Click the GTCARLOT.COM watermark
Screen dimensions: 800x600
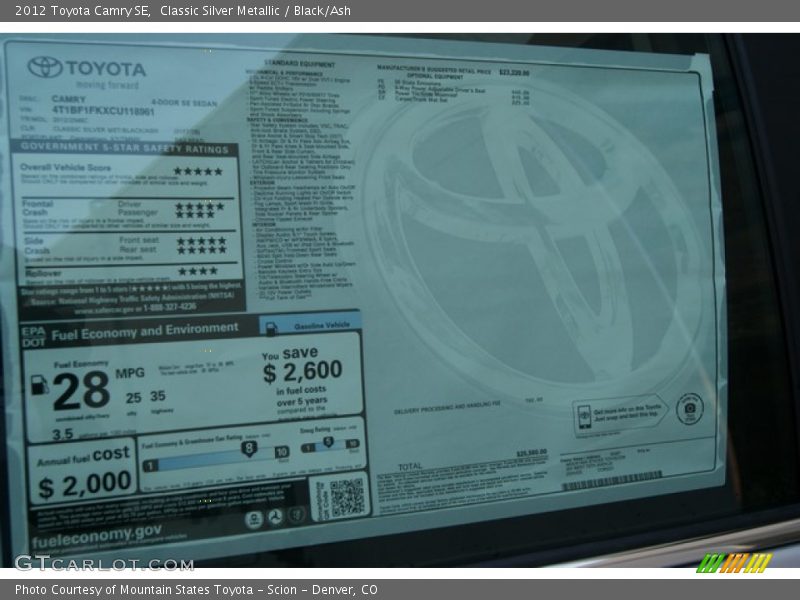coord(104,563)
